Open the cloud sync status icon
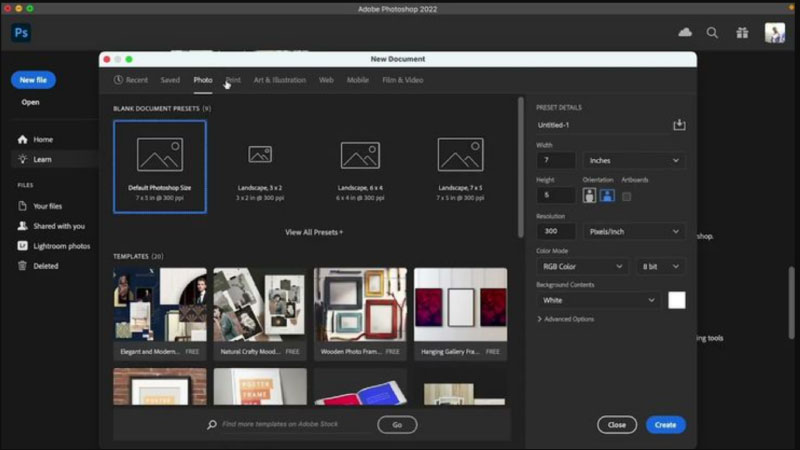Screen dimensions: 800x450 [685, 33]
